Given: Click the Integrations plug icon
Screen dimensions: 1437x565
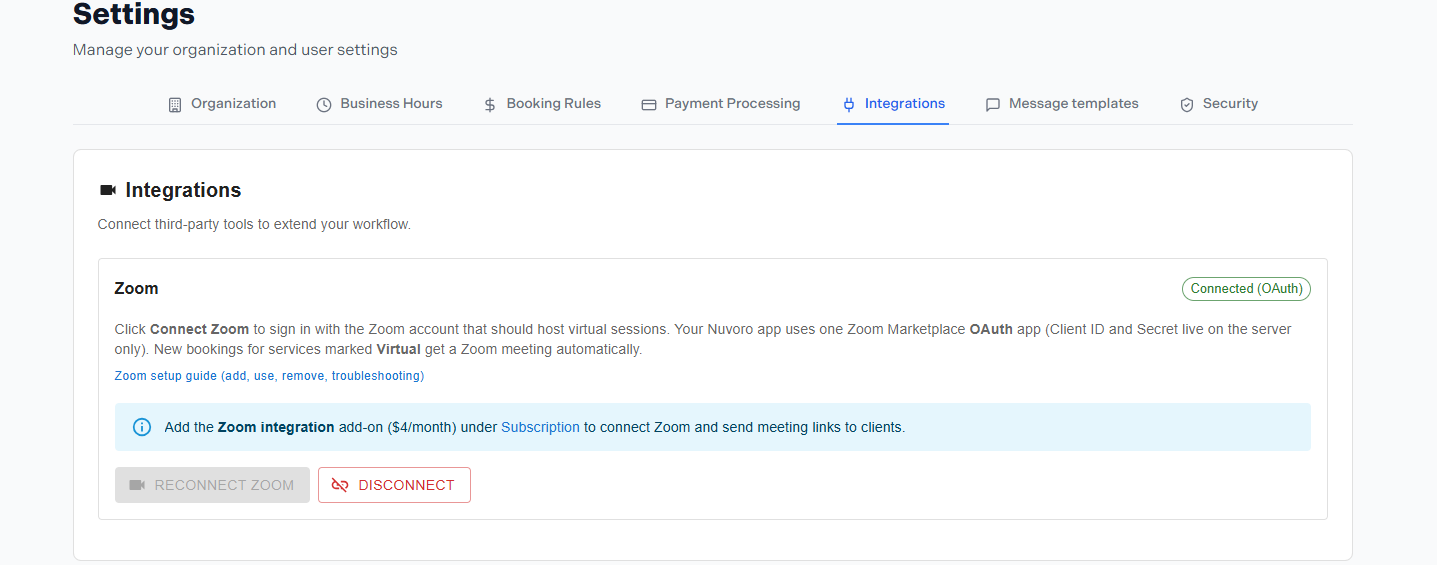Looking at the screenshot, I should tap(849, 104).
